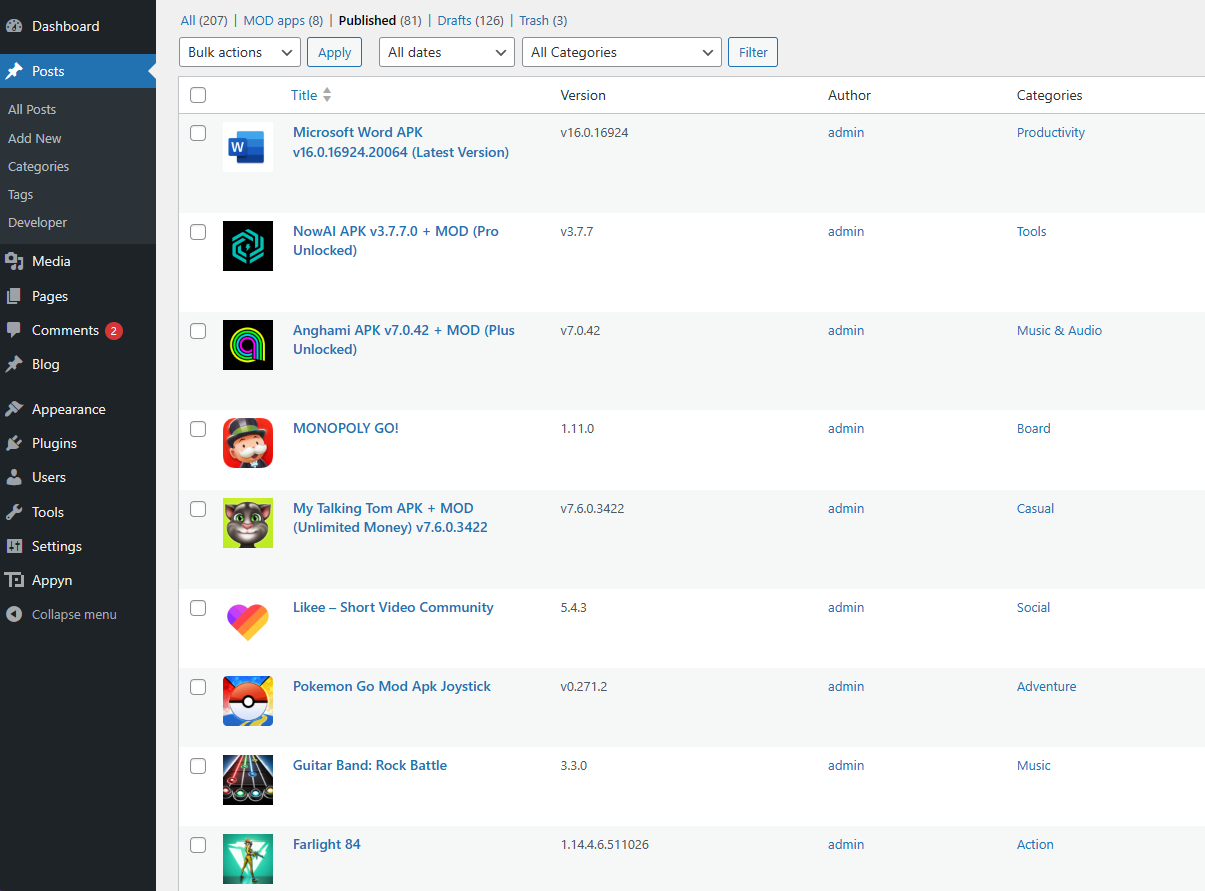Click the Farlight 84 app thumbnail

[x=248, y=859]
